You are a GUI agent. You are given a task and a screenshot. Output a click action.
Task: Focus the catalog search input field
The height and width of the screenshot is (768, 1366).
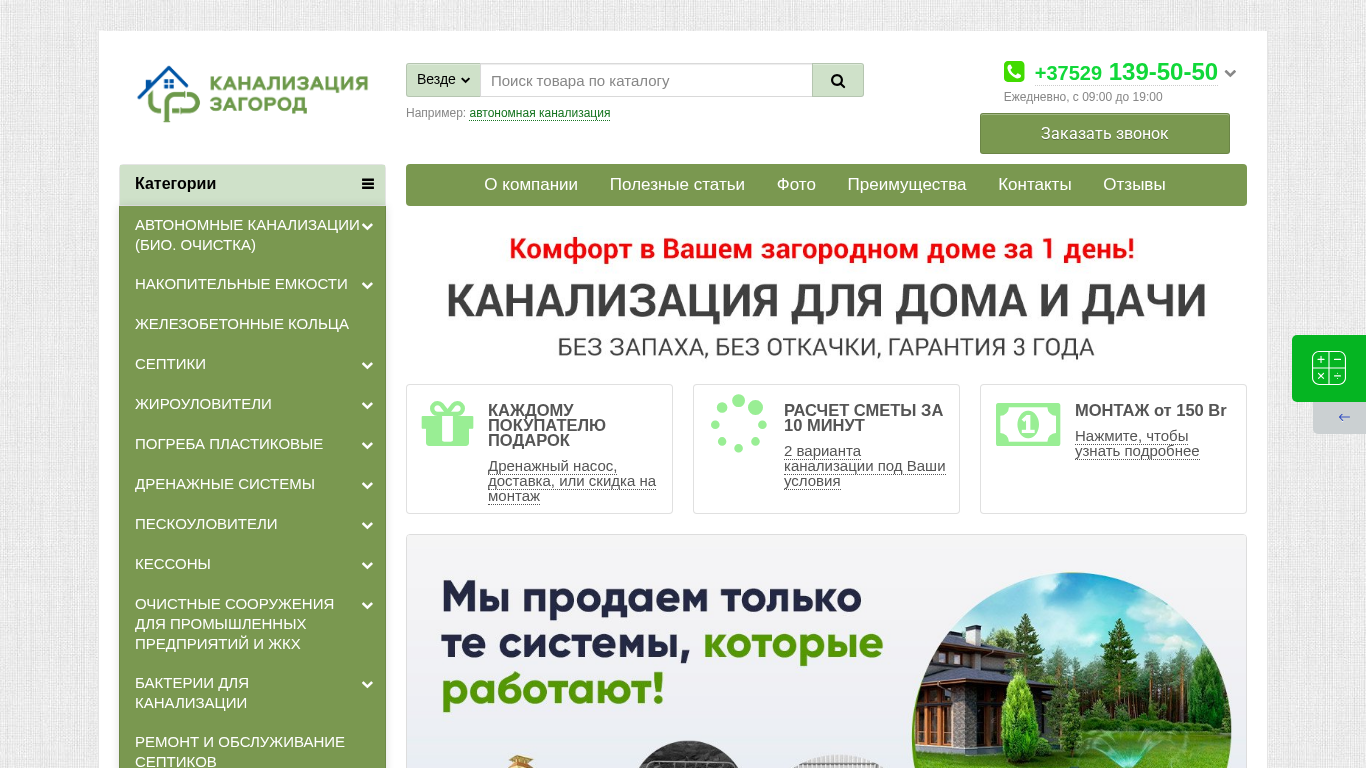coord(646,80)
